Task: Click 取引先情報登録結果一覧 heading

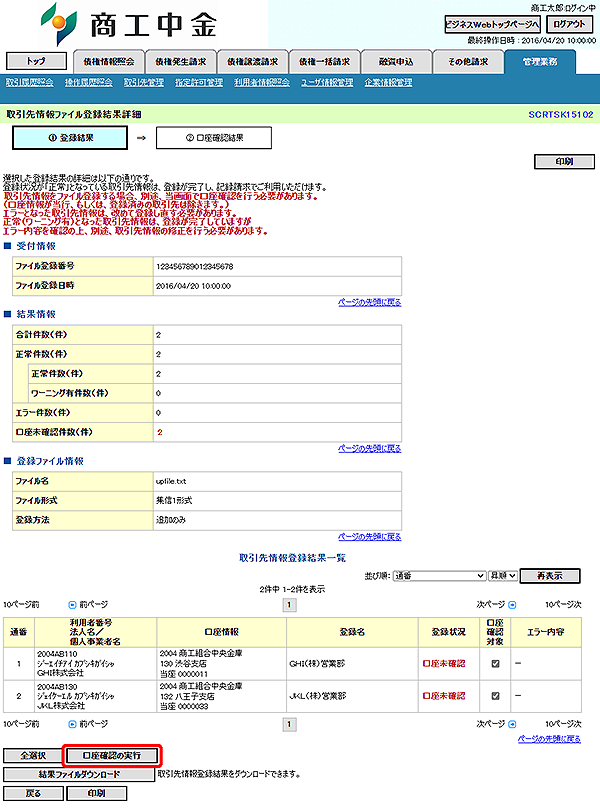Action: [293, 558]
